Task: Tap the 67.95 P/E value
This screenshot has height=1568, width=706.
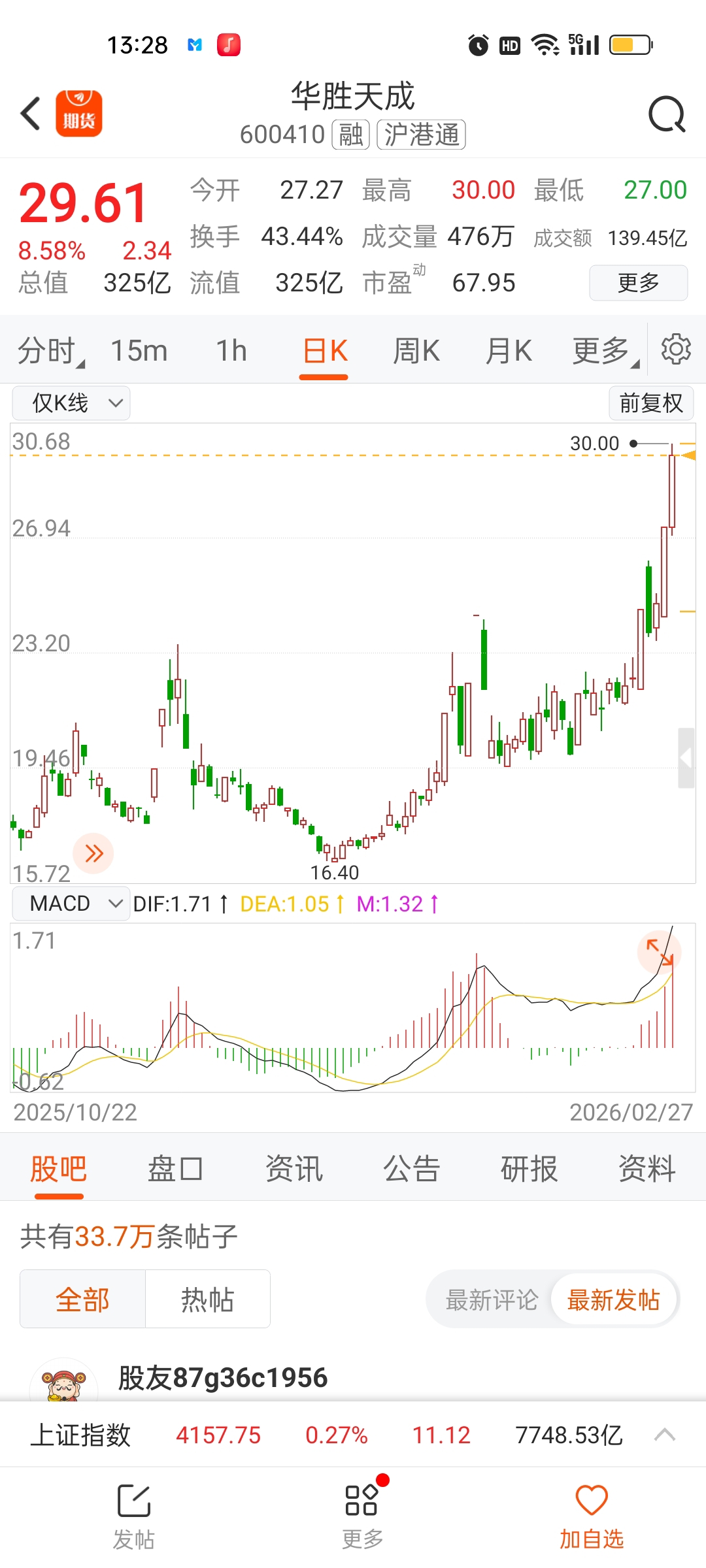Action: click(x=484, y=283)
